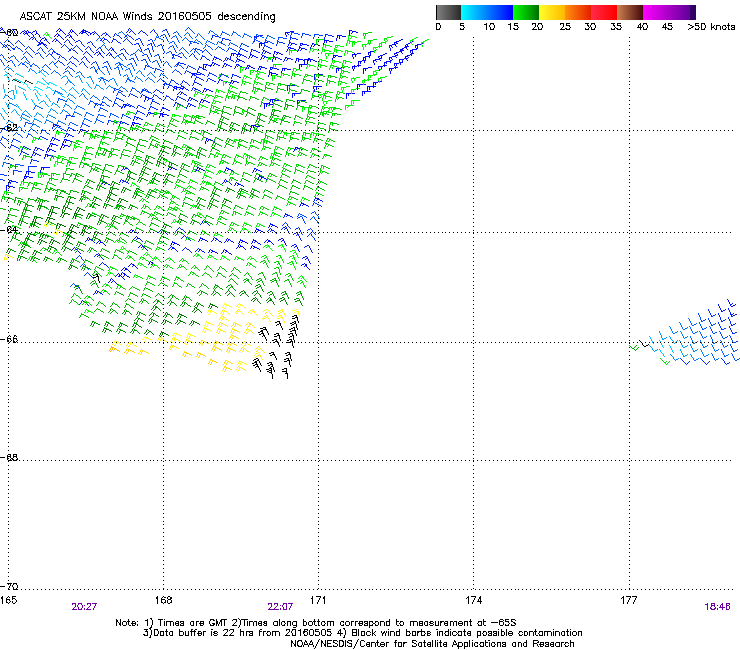
Task: Click the purple '20:27' pass time label
Action: pyautogui.click(x=84, y=607)
